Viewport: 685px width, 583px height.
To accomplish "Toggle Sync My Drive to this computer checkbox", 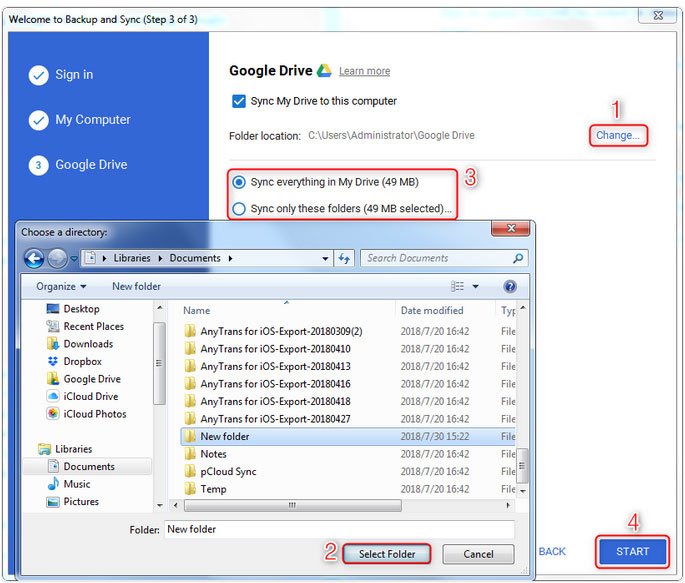I will tap(239, 101).
